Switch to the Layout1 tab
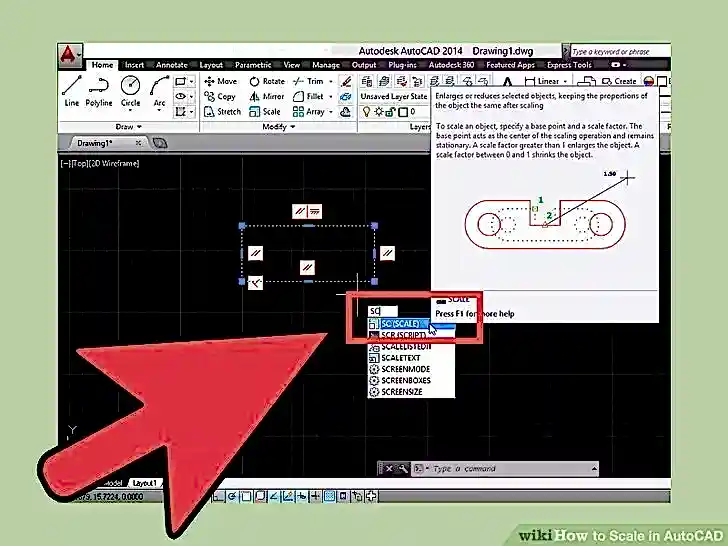 [x=144, y=483]
